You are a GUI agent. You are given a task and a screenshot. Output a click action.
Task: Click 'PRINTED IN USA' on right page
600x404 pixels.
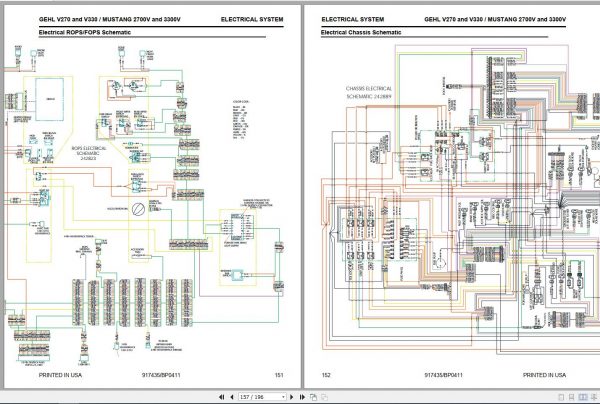point(544,375)
